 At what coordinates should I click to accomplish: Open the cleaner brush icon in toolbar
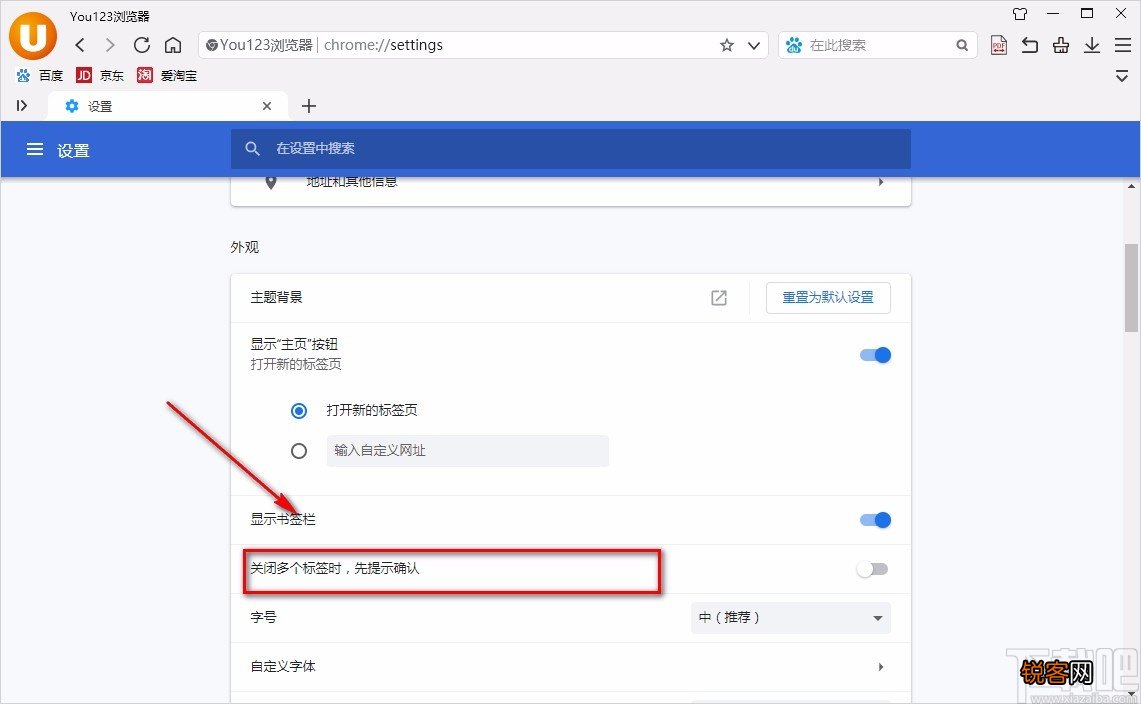point(1060,45)
